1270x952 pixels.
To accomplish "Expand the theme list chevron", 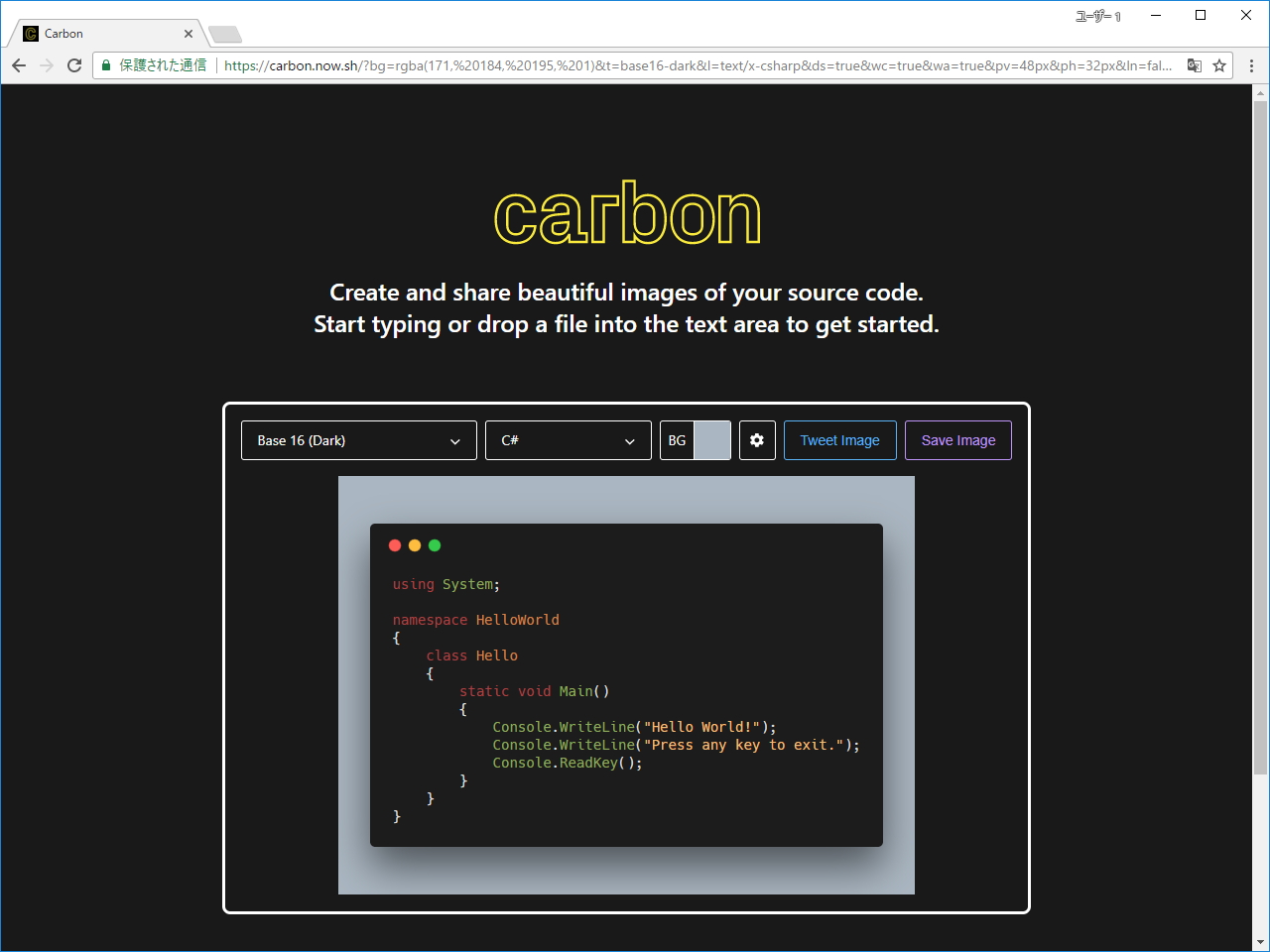I will pos(455,440).
